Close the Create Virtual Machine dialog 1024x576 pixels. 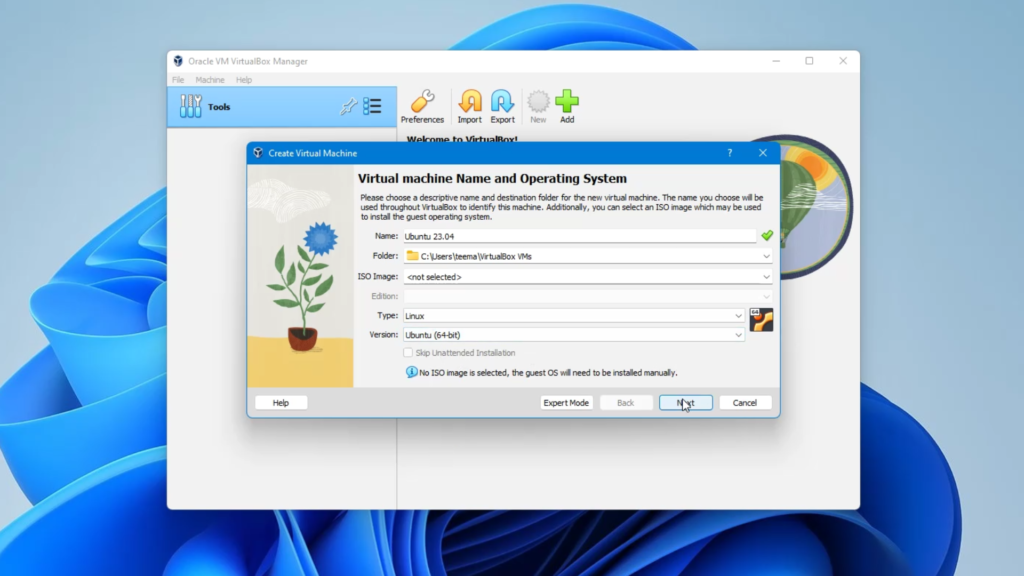point(763,153)
